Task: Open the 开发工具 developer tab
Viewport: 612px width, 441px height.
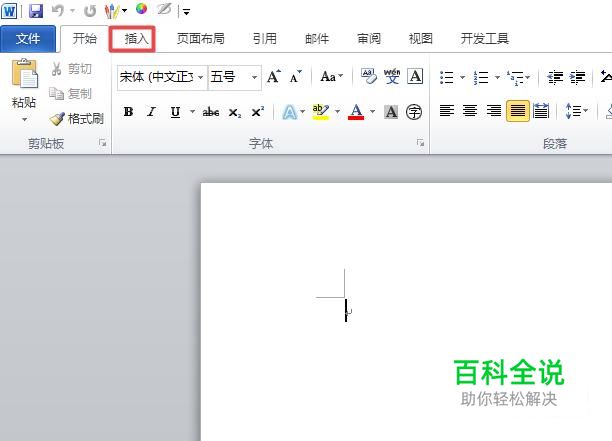Action: click(484, 39)
